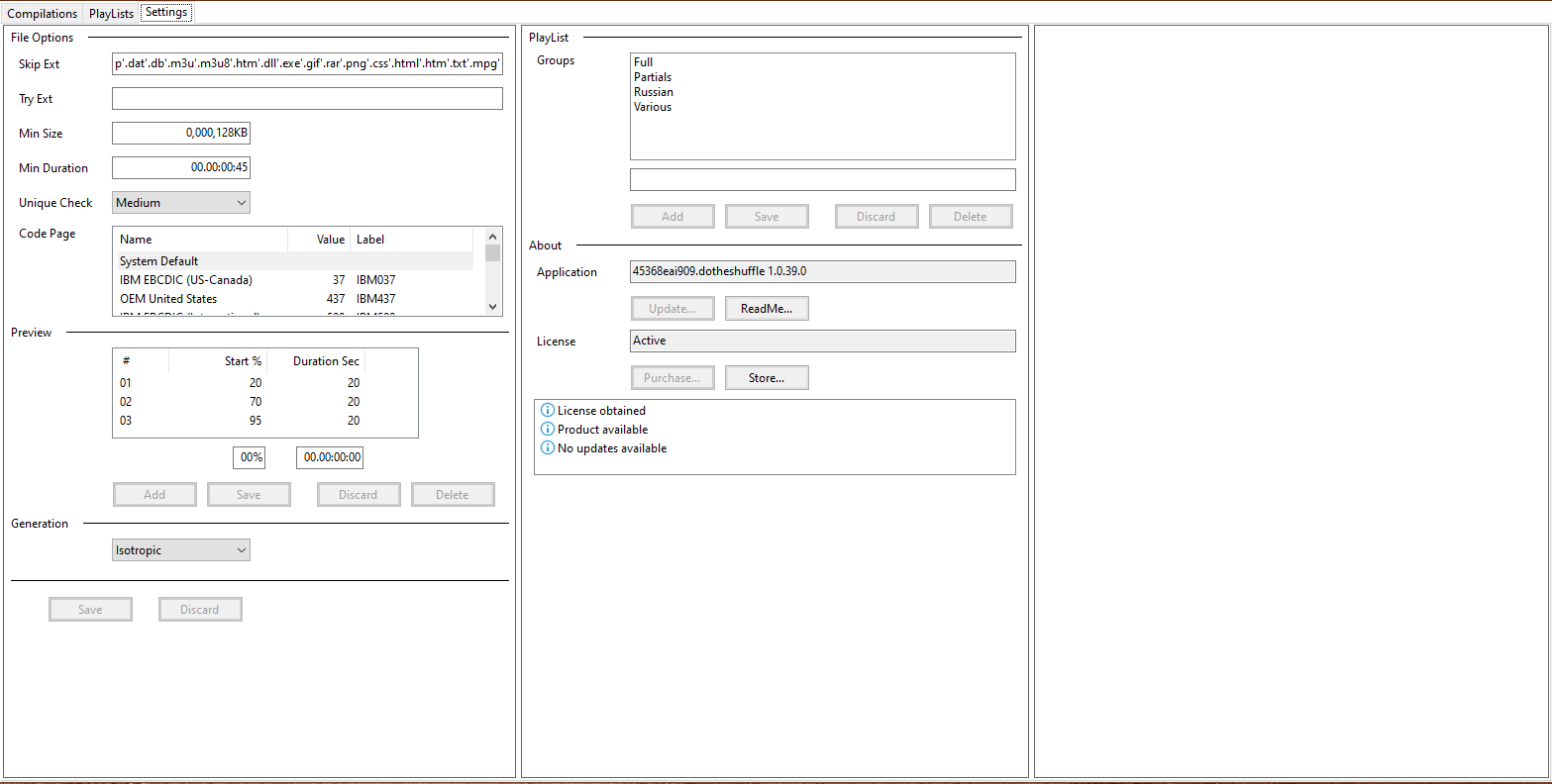Click the No updates available message

[x=612, y=448]
